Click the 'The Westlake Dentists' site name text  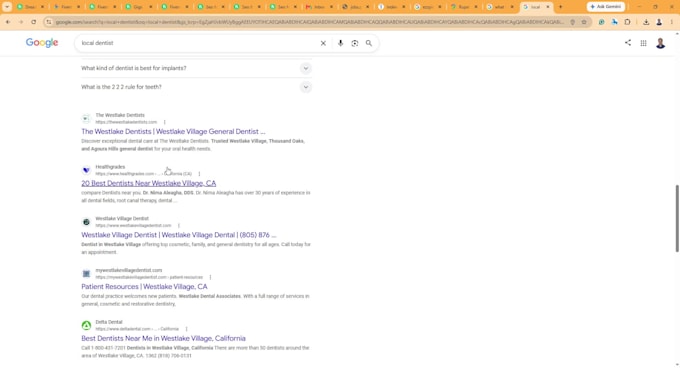pyautogui.click(x=120, y=115)
